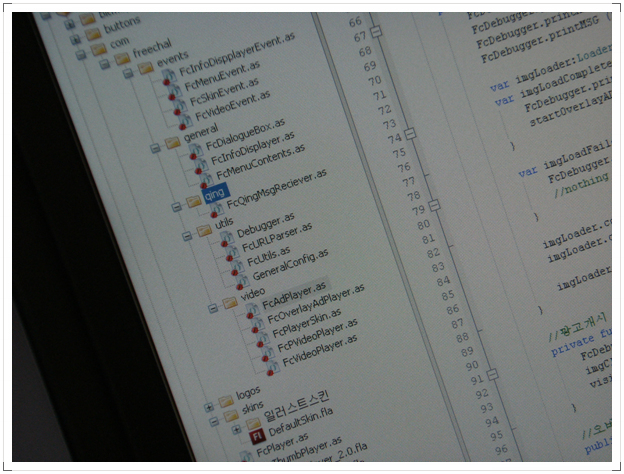The image size is (624, 474).
Task: Collapse the qing folder
Action: (x=176, y=207)
